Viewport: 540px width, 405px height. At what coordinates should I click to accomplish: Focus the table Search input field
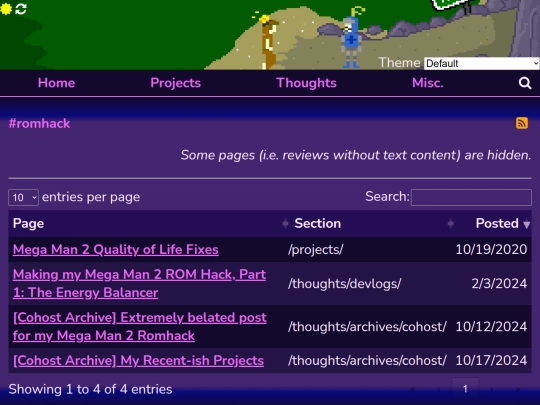[471, 197]
